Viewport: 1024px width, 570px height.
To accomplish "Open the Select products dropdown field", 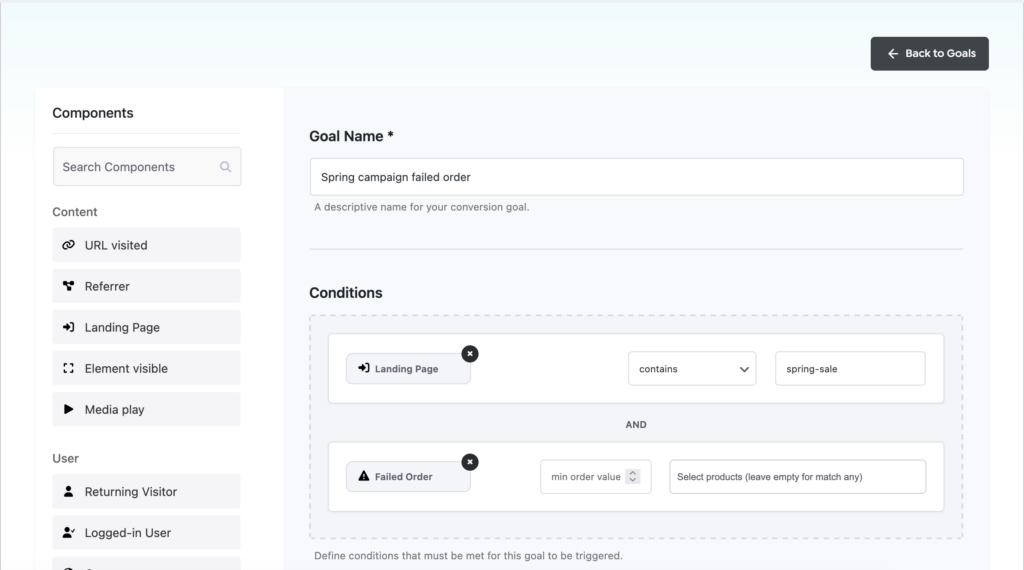I will [x=797, y=477].
